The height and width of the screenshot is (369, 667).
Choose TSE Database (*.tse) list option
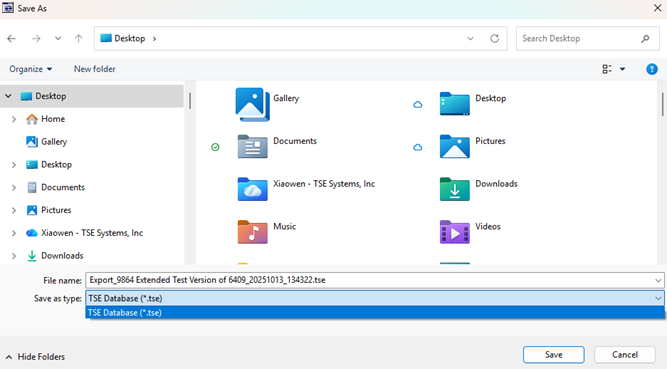pyautogui.click(x=375, y=312)
